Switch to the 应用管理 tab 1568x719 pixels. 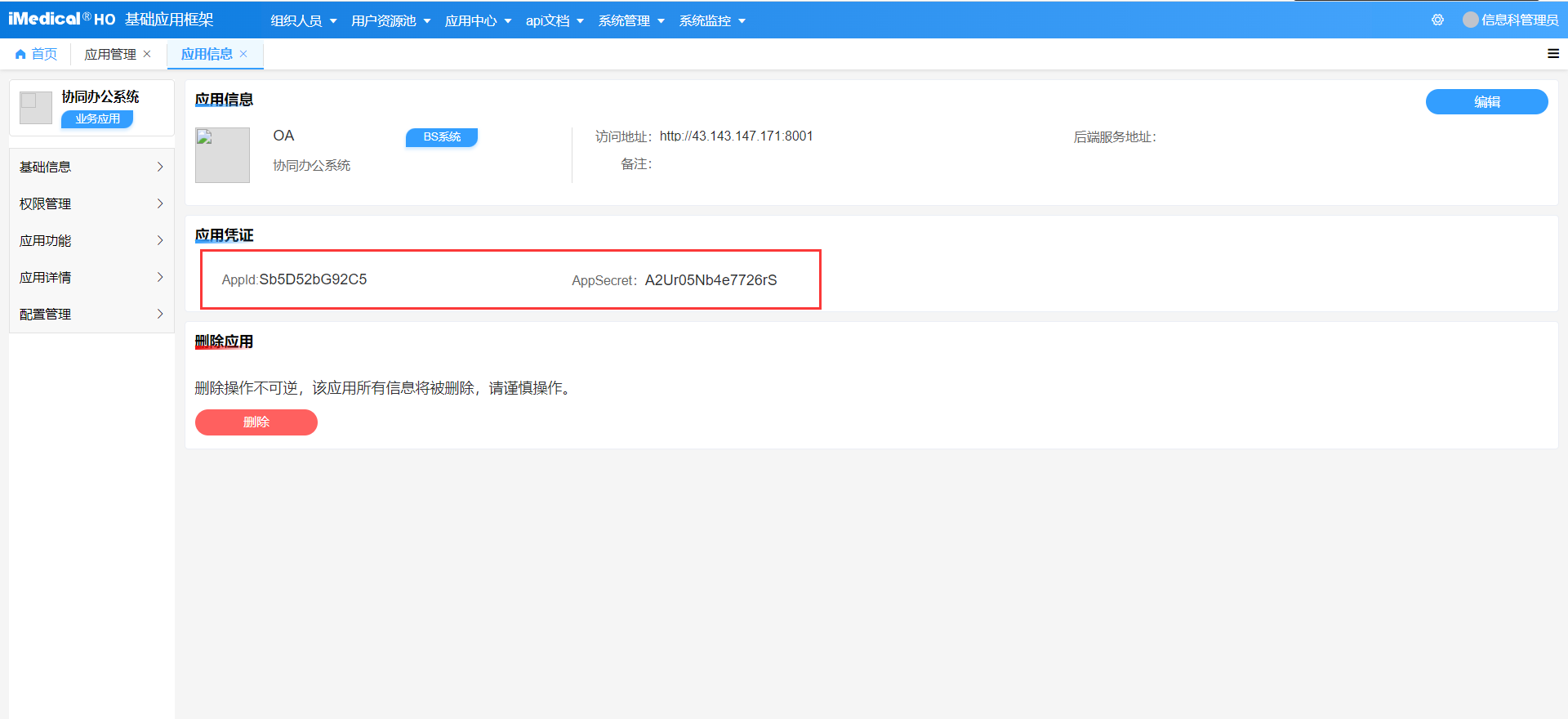click(110, 54)
